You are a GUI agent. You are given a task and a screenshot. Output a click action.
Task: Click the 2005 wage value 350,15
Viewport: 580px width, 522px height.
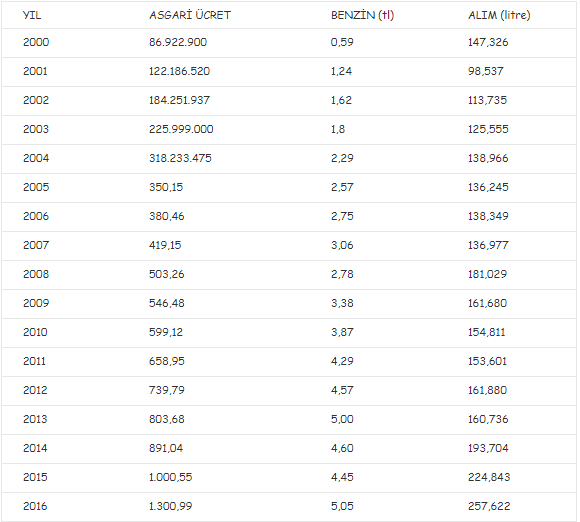[166, 187]
